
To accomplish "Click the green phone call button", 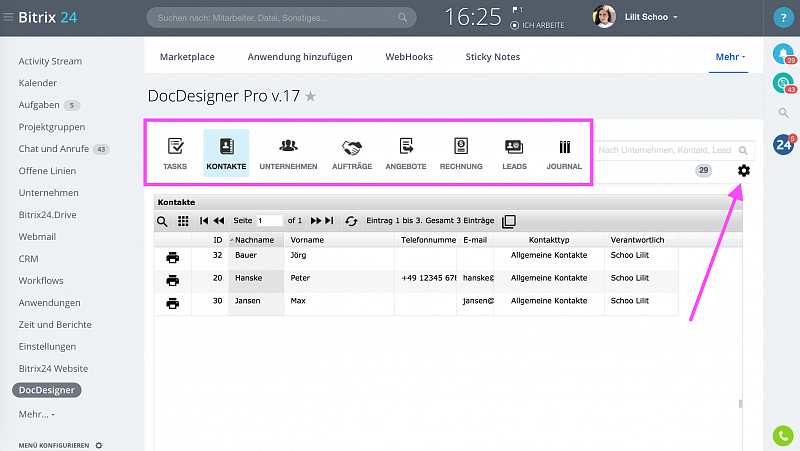I will (783, 436).
